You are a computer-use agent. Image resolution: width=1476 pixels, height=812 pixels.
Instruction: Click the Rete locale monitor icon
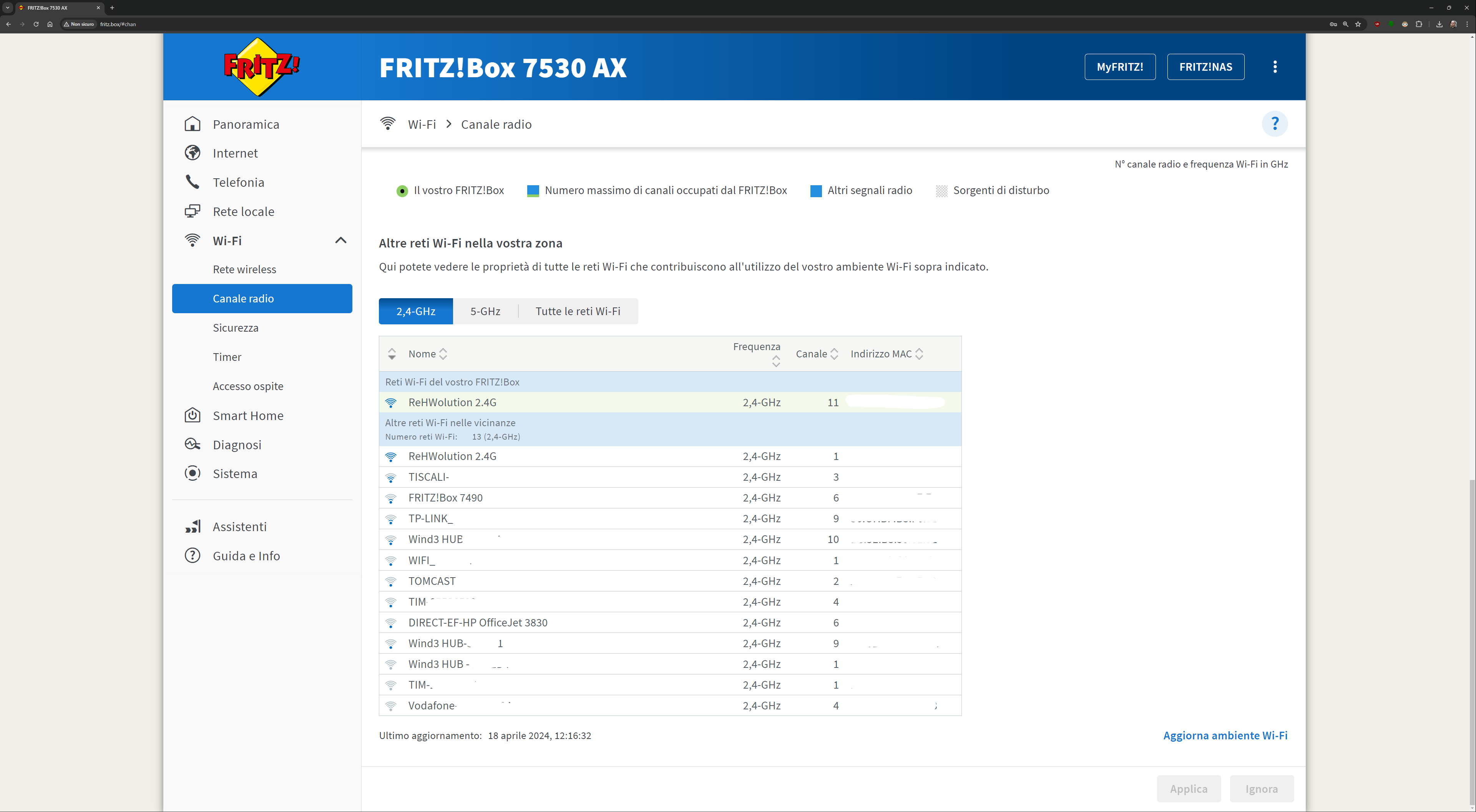(193, 211)
